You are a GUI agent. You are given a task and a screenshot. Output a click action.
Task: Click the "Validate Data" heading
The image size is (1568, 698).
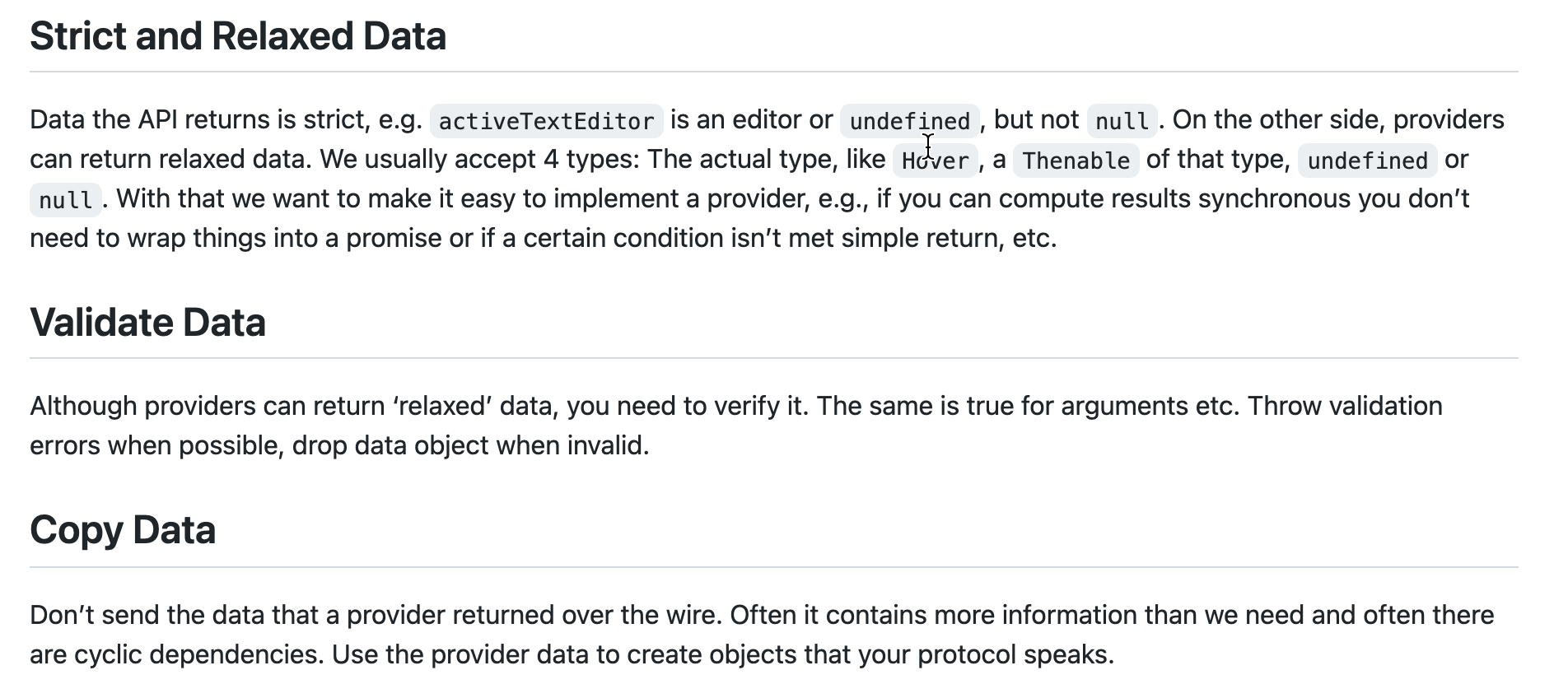point(147,323)
